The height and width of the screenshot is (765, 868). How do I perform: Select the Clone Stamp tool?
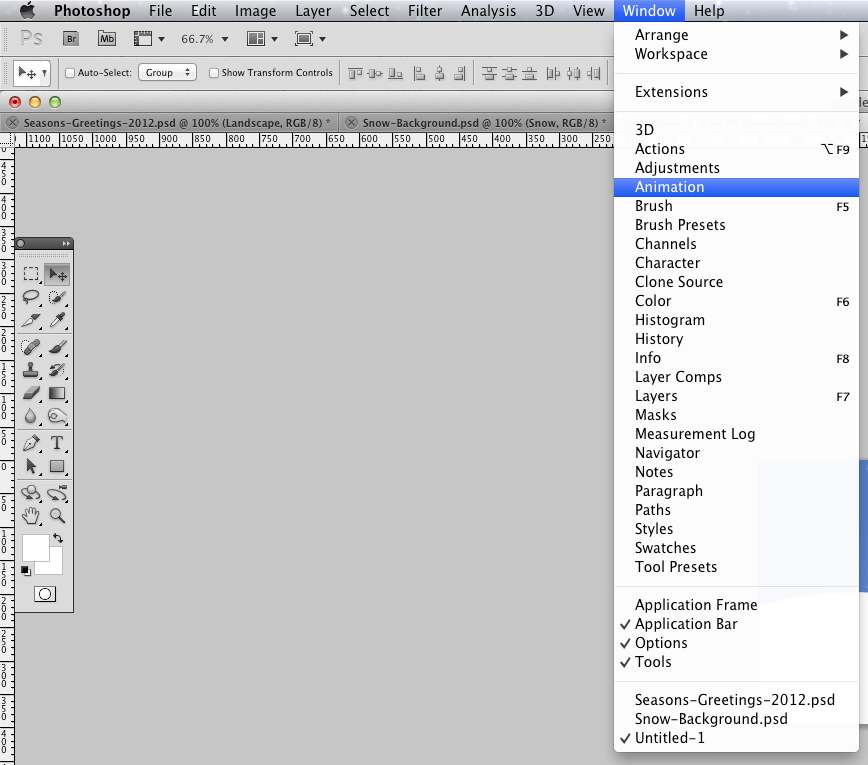31,370
